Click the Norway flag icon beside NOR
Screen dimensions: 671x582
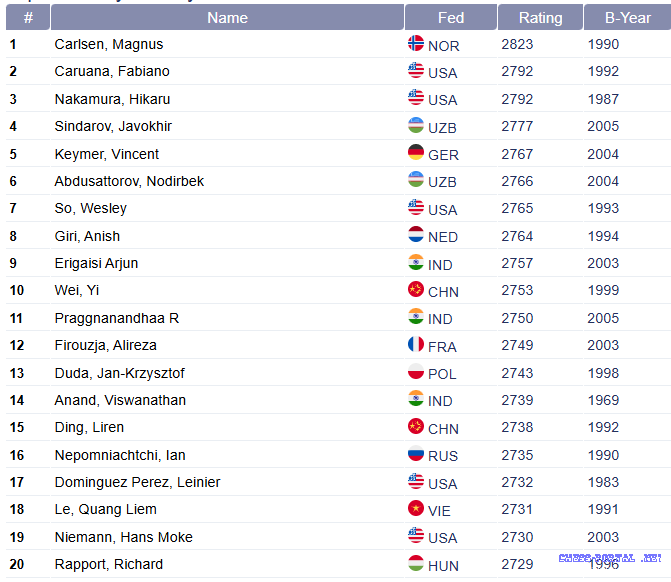pos(416,43)
